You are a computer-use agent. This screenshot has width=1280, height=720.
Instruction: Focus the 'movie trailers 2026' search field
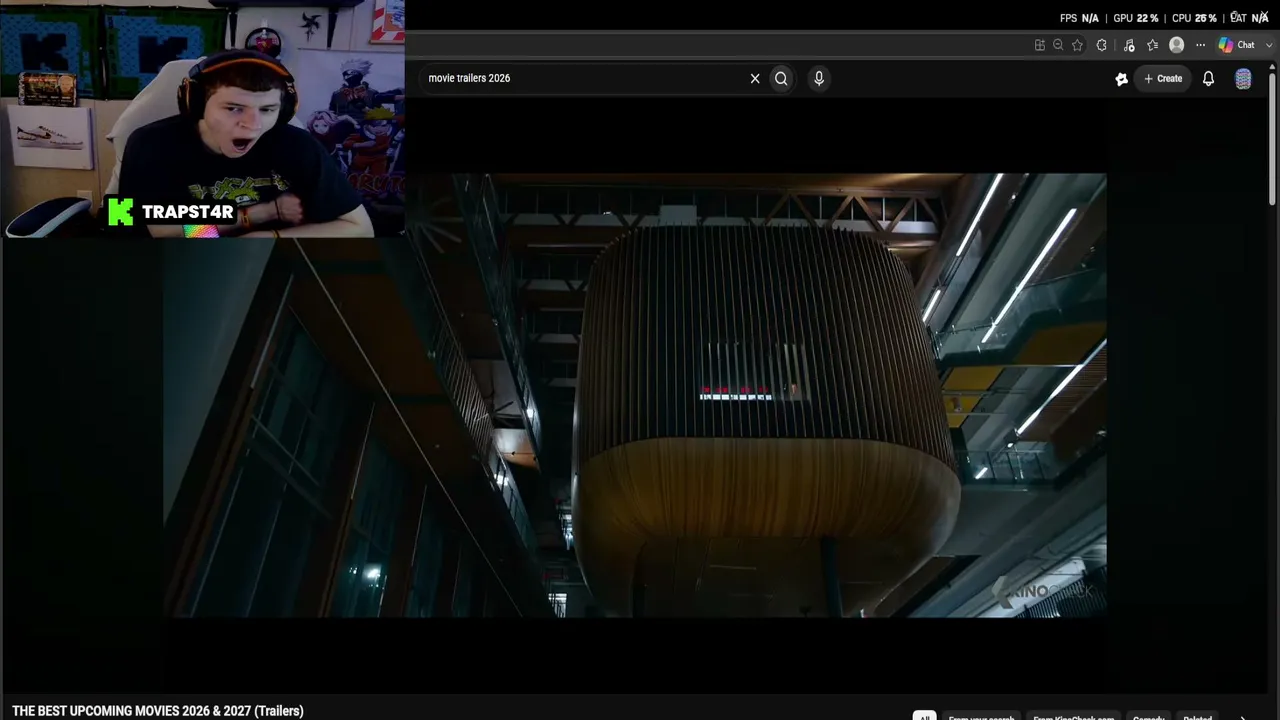tap(585, 78)
